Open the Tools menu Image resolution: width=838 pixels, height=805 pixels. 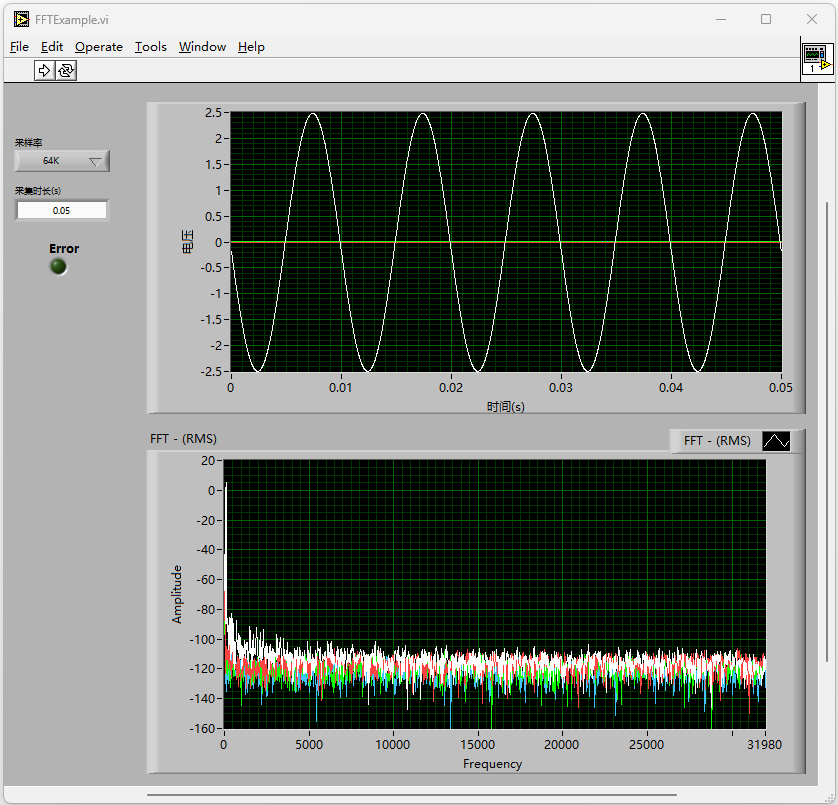[x=151, y=47]
